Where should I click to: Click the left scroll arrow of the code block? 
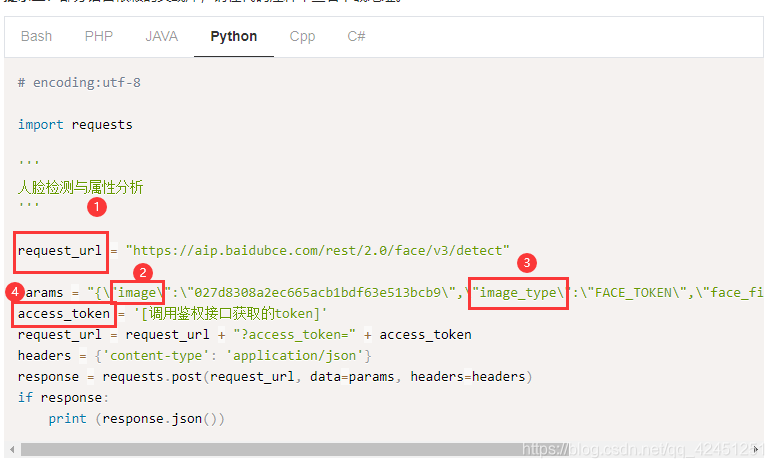(12, 449)
